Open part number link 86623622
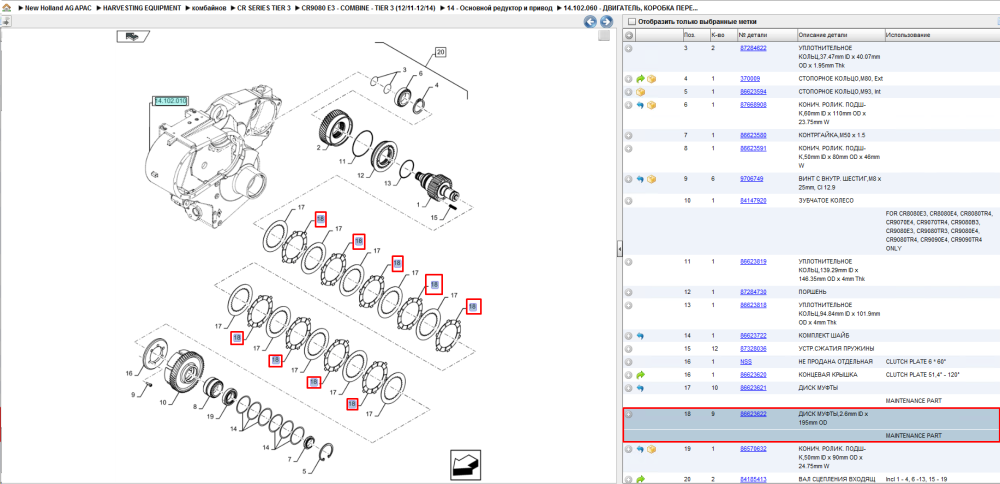Image resolution: width=1000 pixels, height=484 pixels. pyautogui.click(x=753, y=414)
